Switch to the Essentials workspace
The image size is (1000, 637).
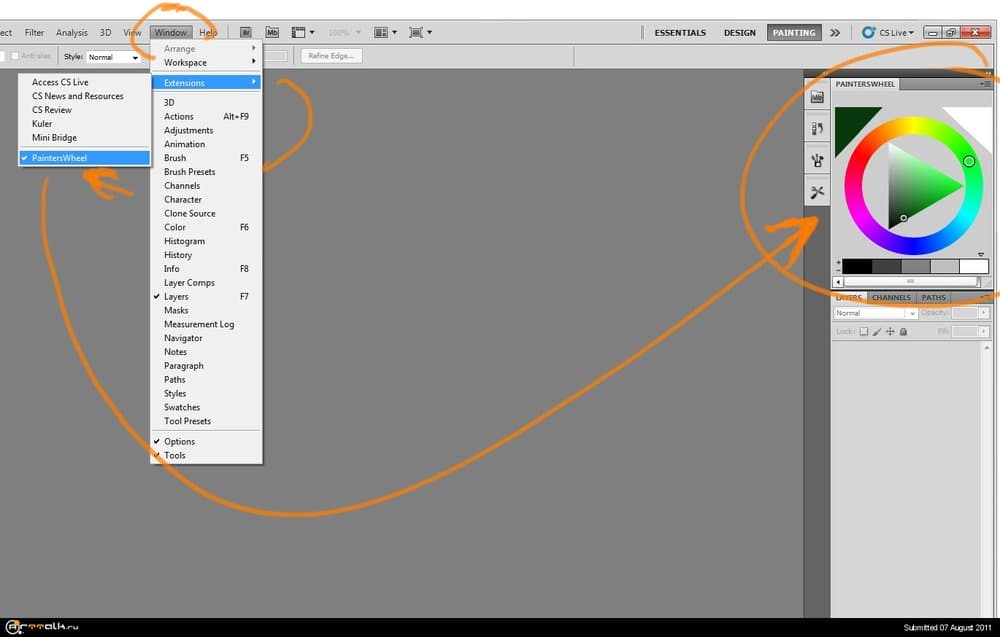680,33
